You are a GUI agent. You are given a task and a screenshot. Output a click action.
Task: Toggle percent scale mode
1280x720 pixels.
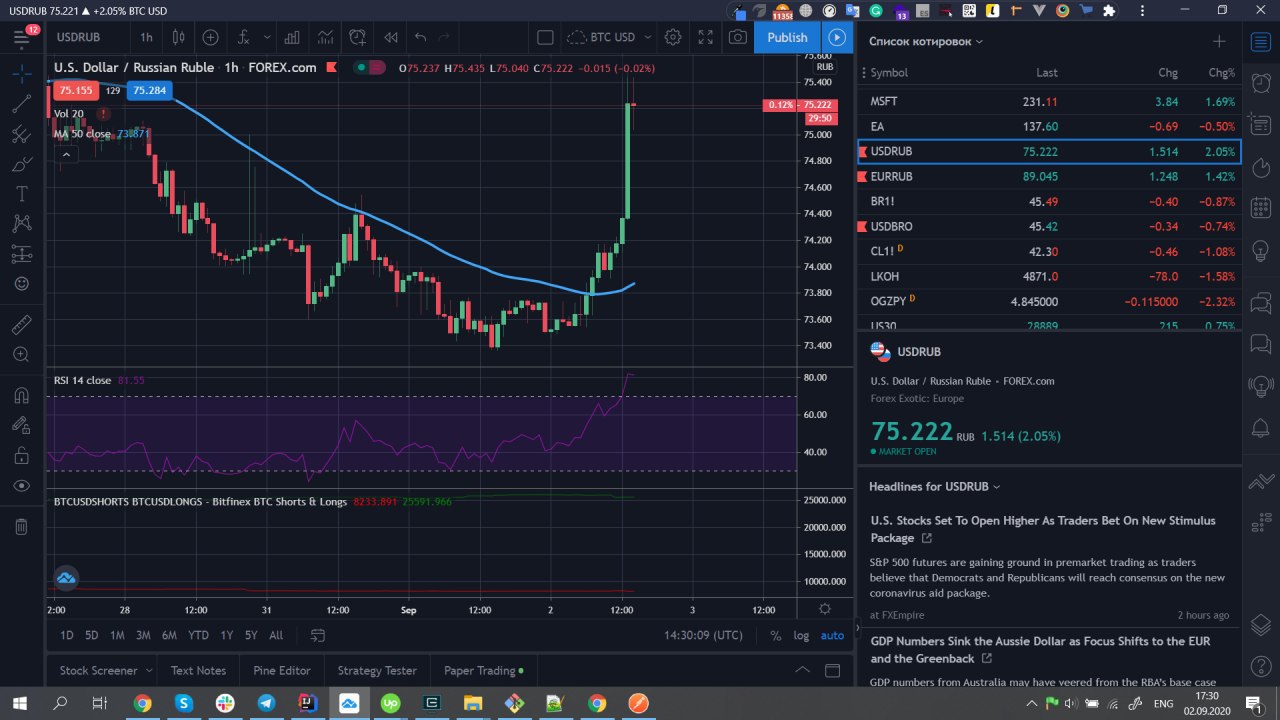776,635
